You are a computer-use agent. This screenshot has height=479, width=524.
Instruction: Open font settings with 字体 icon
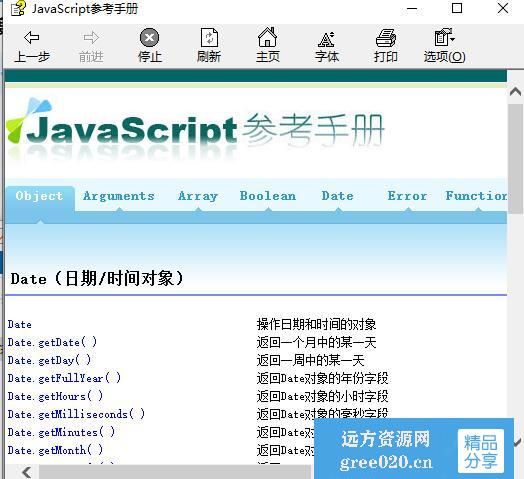point(326,39)
